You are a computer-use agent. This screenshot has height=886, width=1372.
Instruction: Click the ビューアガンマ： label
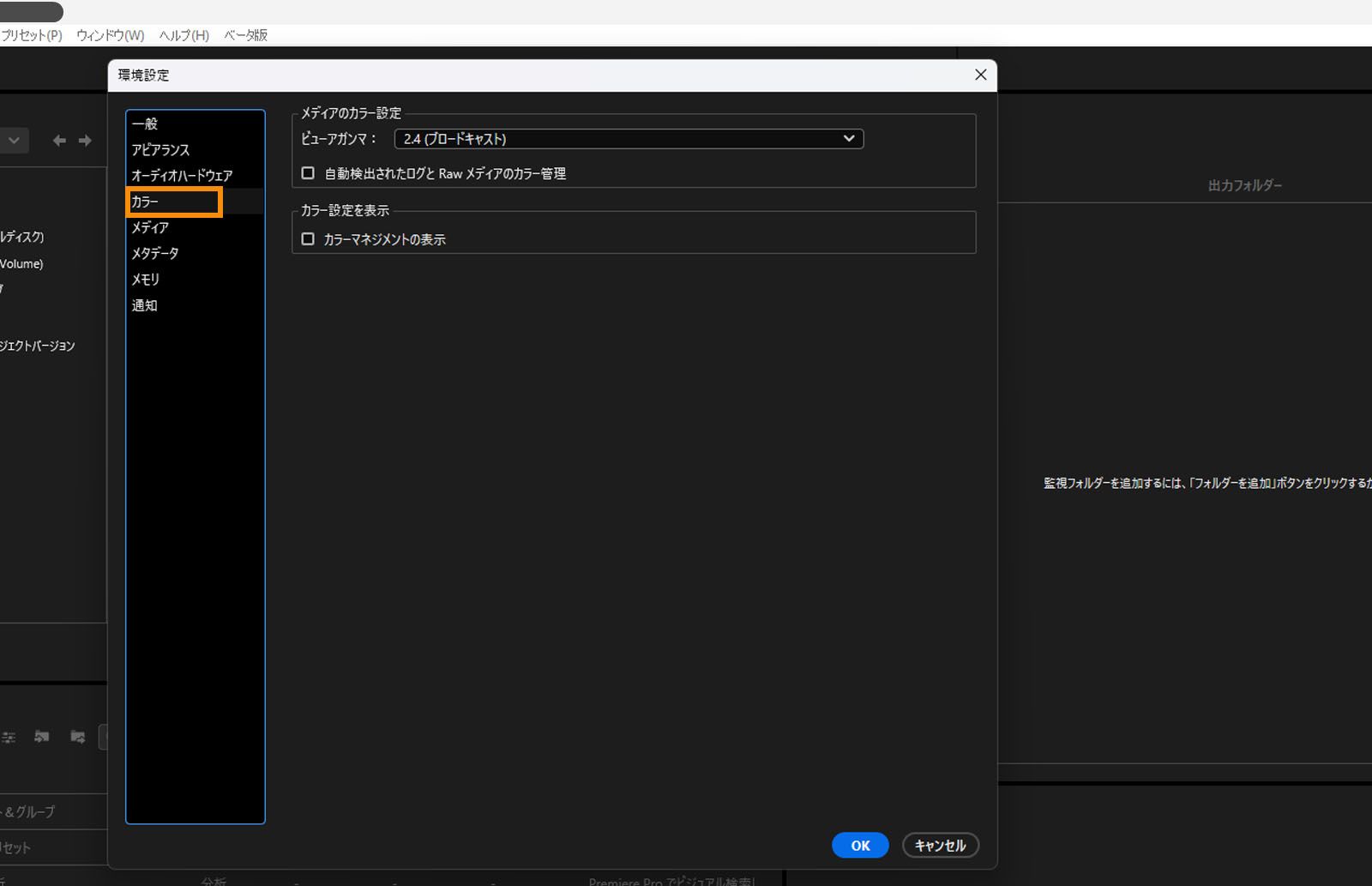pyautogui.click(x=339, y=139)
